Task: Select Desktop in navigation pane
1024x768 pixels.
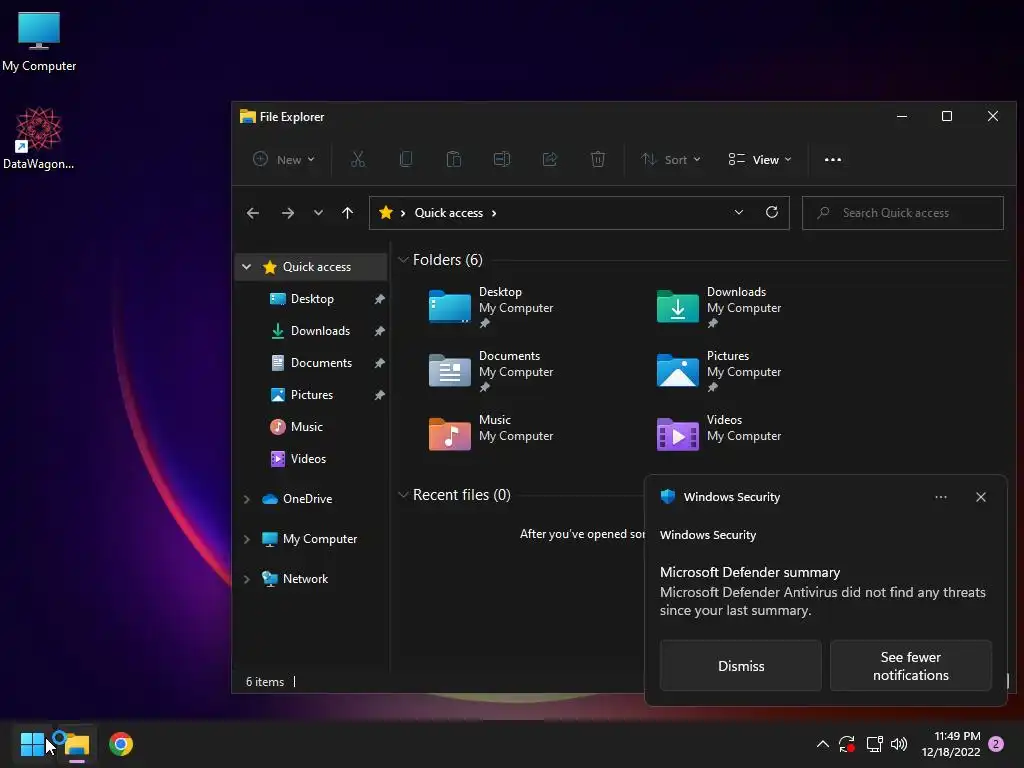Action: point(312,298)
